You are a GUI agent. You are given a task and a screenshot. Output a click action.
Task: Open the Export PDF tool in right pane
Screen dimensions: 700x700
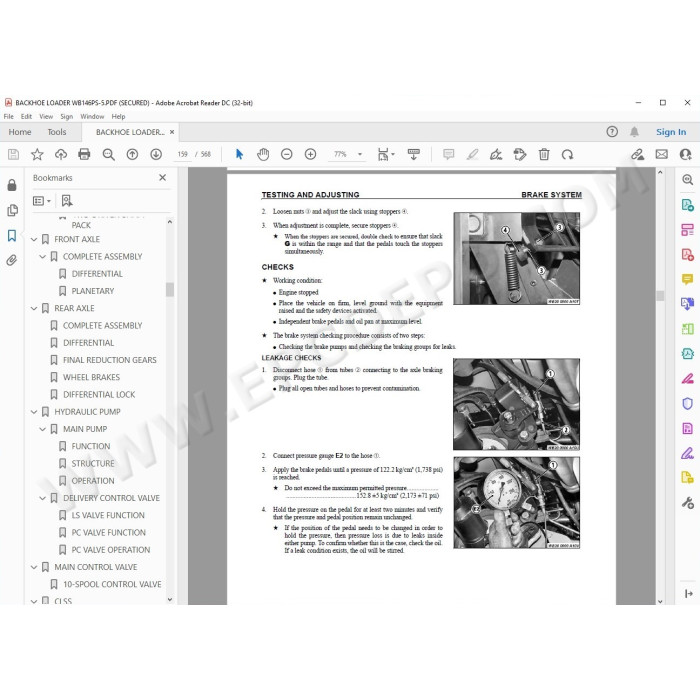pyautogui.click(x=688, y=206)
